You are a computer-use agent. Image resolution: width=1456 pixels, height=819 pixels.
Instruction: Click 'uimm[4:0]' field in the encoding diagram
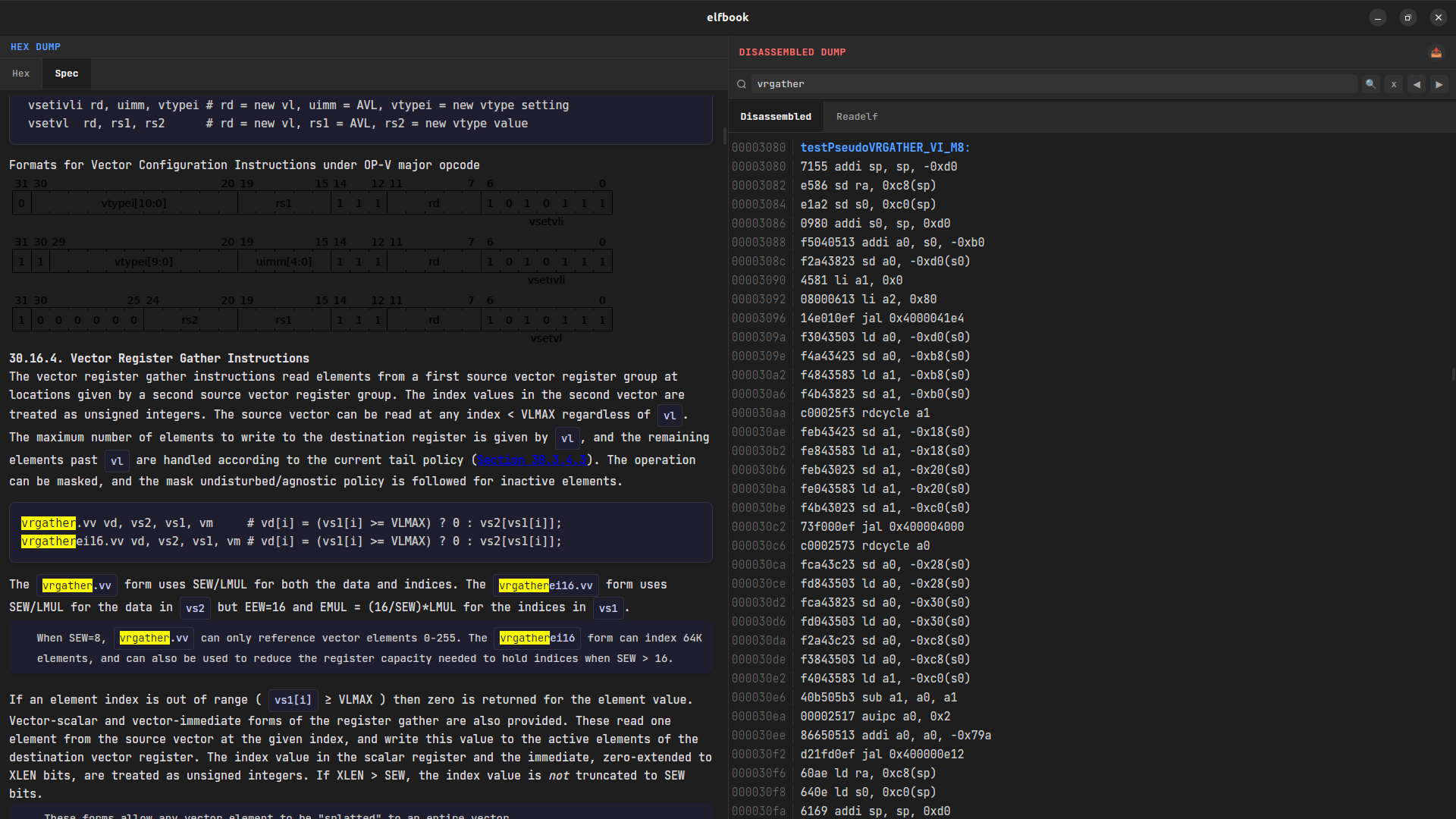pyautogui.click(x=284, y=262)
